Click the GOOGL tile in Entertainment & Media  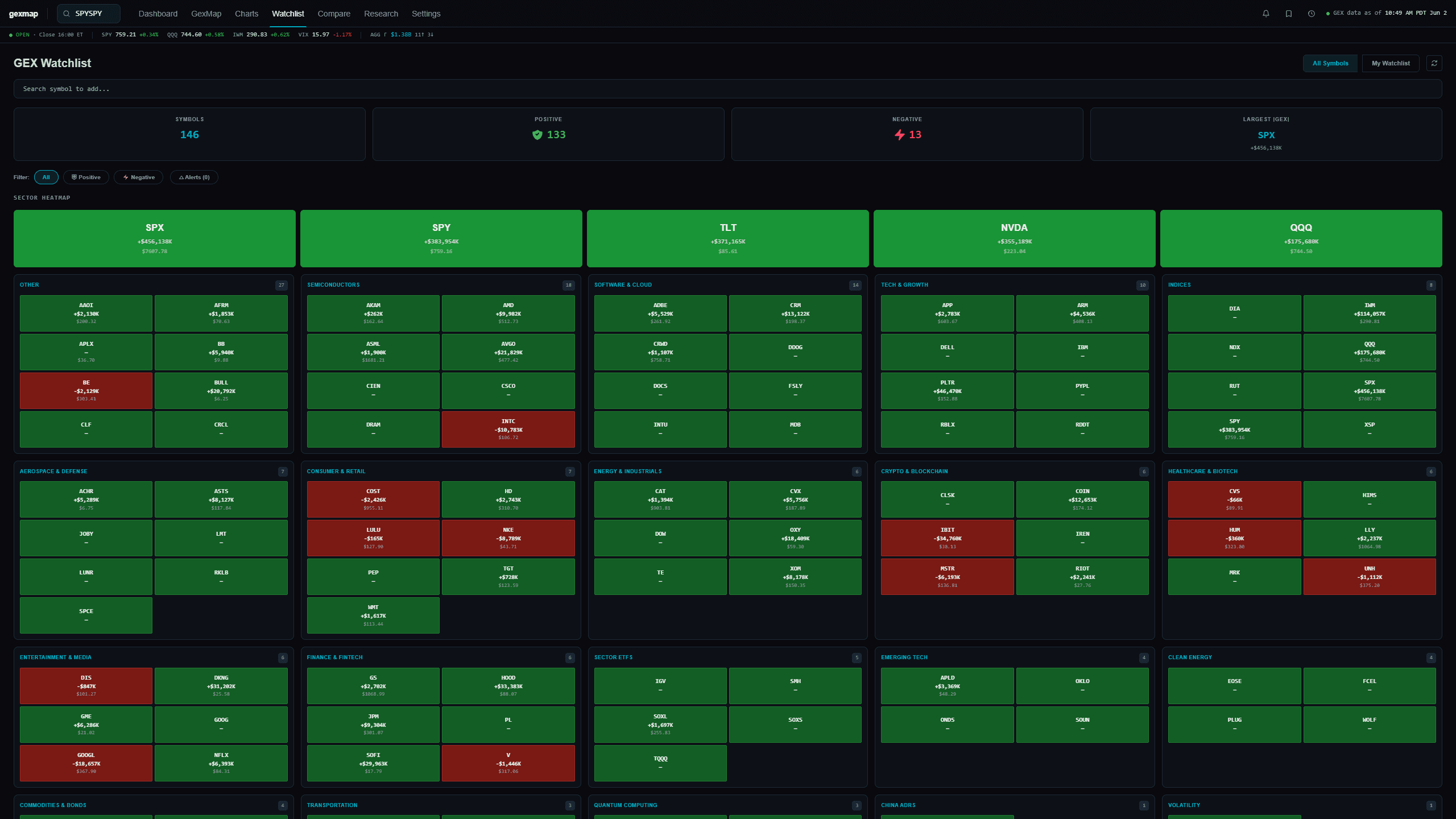(x=86, y=763)
